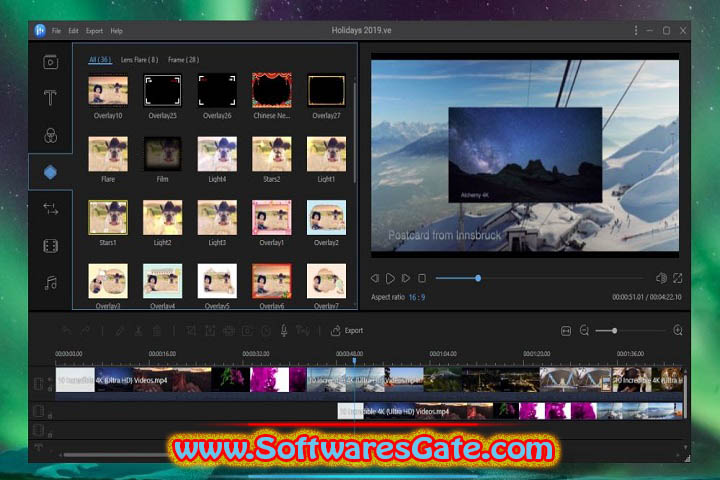Screen dimensions: 720x480
Task: Select the Overlay2 thumbnail
Action: 326,217
